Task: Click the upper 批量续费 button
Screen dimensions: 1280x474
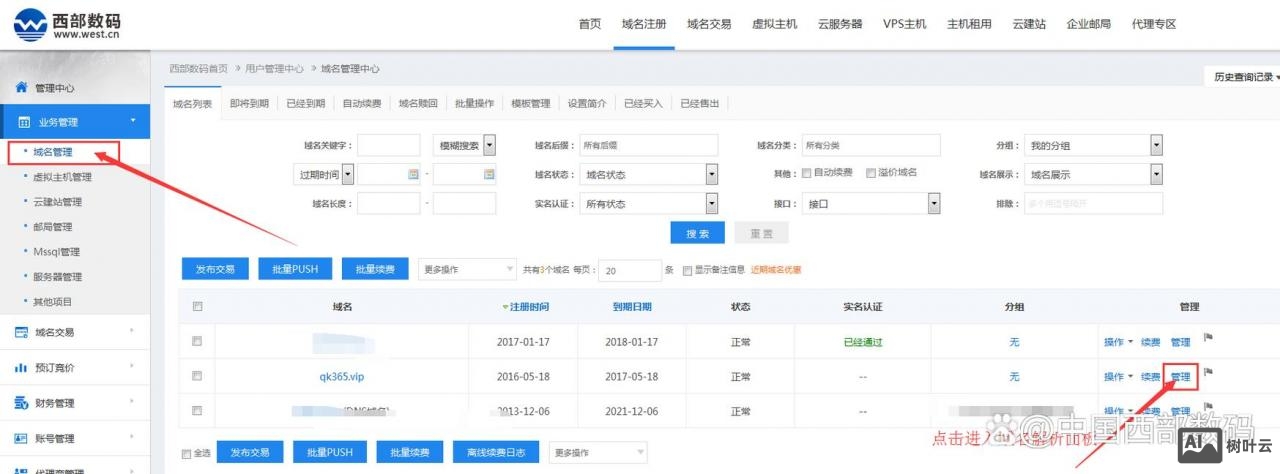Action: click(375, 269)
